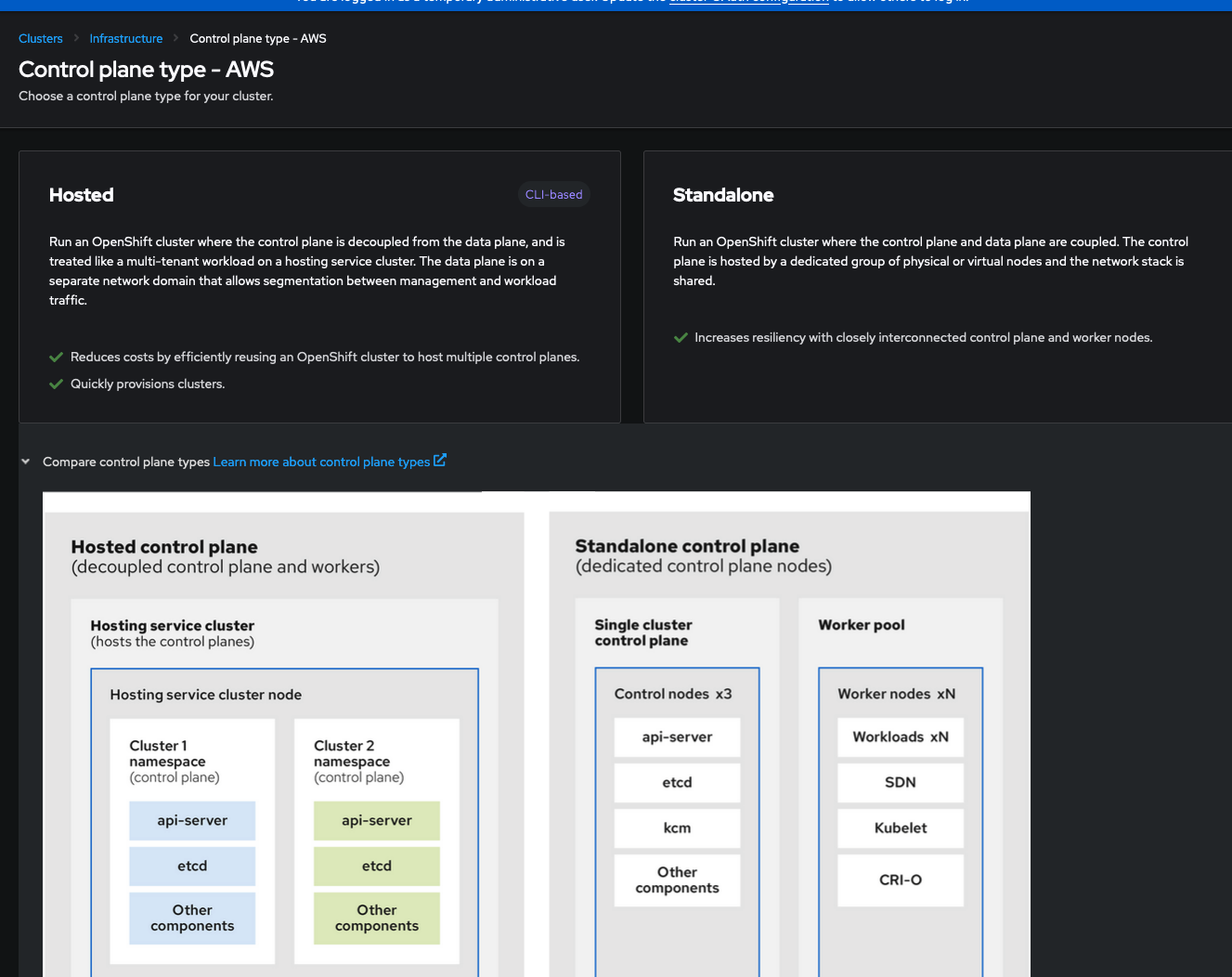Click the "Control nodes x3" label
The width and height of the screenshot is (1232, 977).
pyautogui.click(x=673, y=694)
